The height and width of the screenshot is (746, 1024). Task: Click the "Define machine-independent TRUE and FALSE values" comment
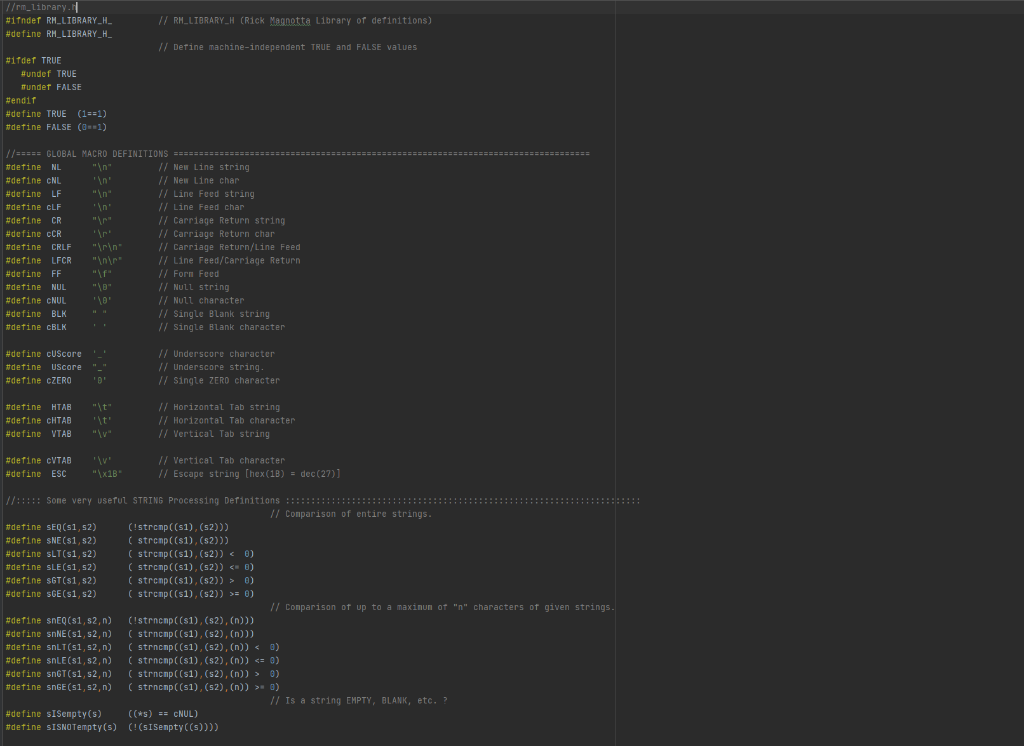287,48
